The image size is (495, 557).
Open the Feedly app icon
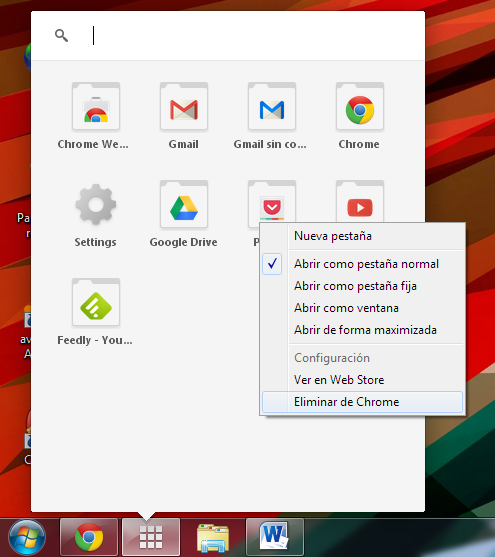coord(96,303)
